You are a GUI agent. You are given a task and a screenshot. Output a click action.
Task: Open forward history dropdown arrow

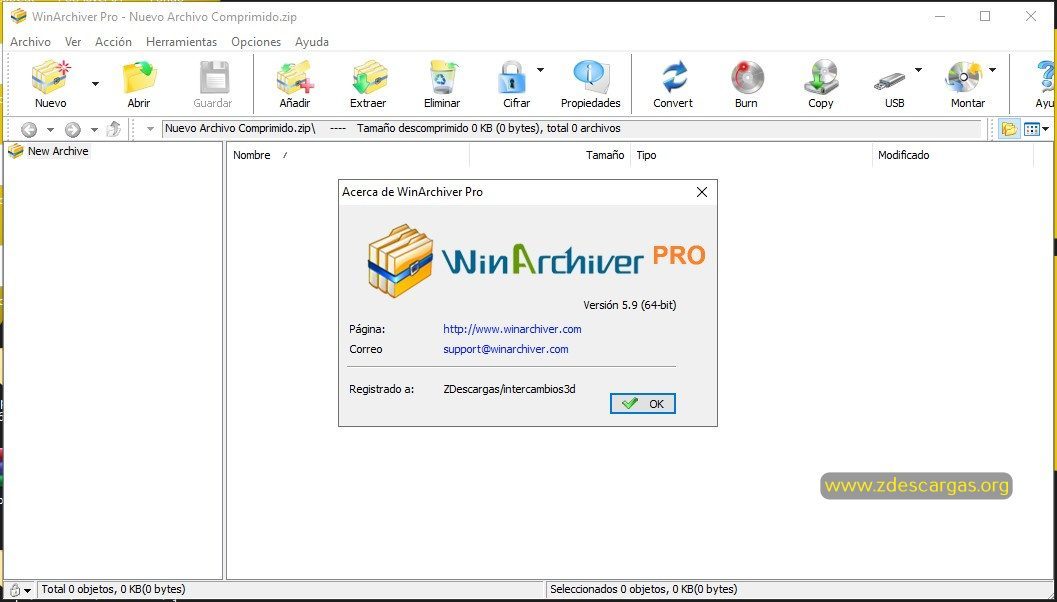(x=94, y=129)
